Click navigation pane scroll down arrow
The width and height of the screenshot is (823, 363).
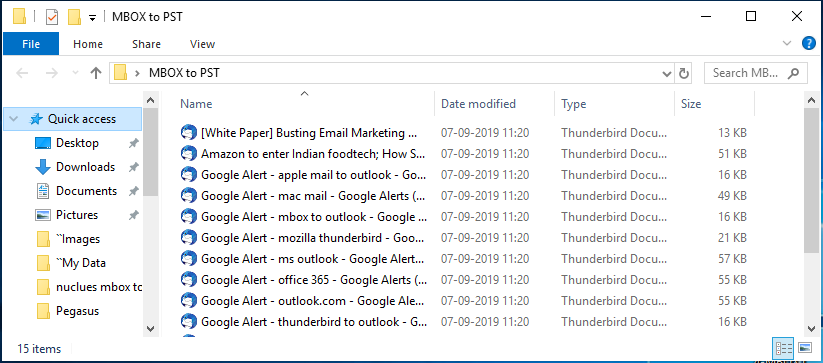(x=150, y=329)
